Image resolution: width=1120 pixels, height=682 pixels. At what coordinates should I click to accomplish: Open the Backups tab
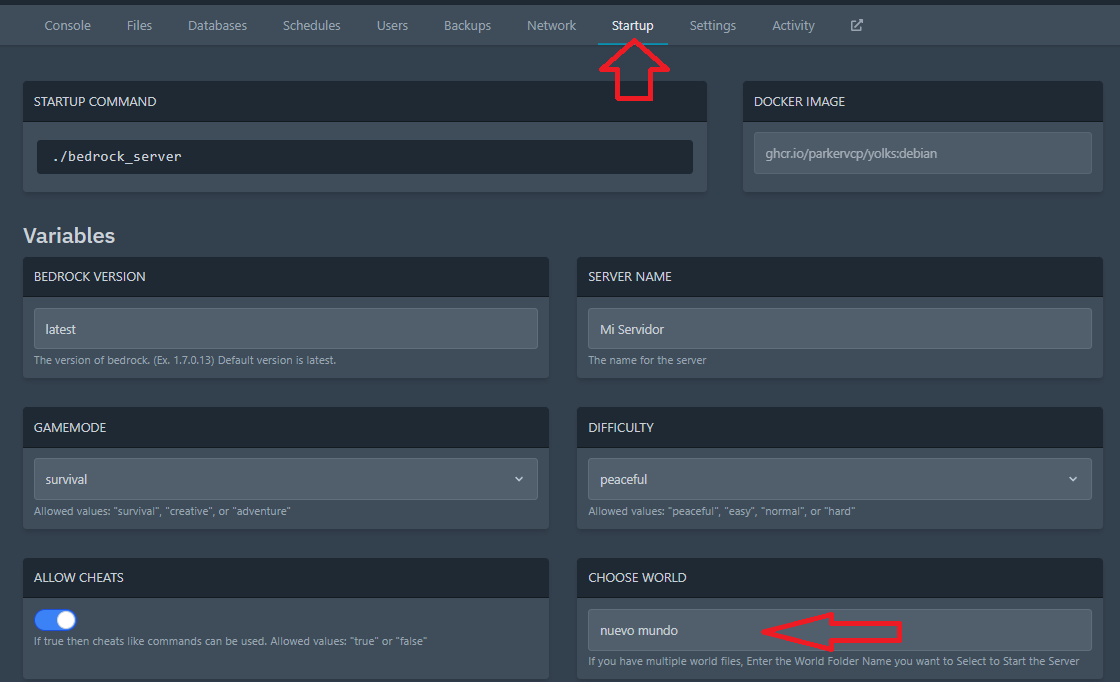(x=467, y=25)
